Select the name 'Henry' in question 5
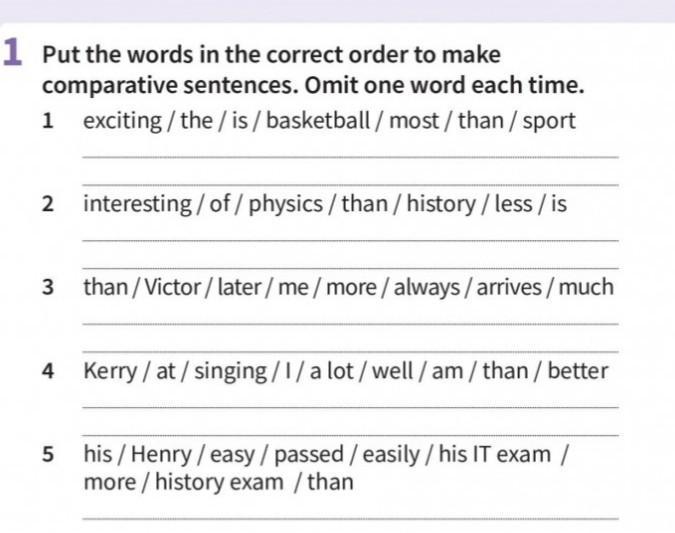 click(161, 455)
